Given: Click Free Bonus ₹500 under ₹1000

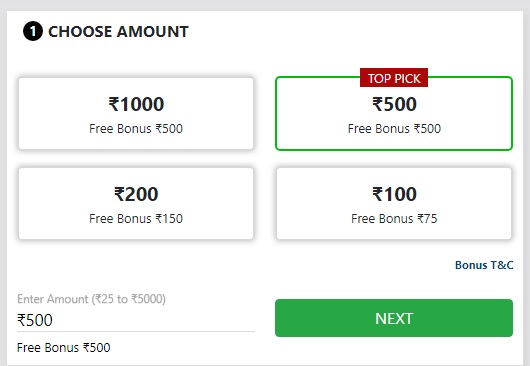Looking at the screenshot, I should (x=136, y=129).
